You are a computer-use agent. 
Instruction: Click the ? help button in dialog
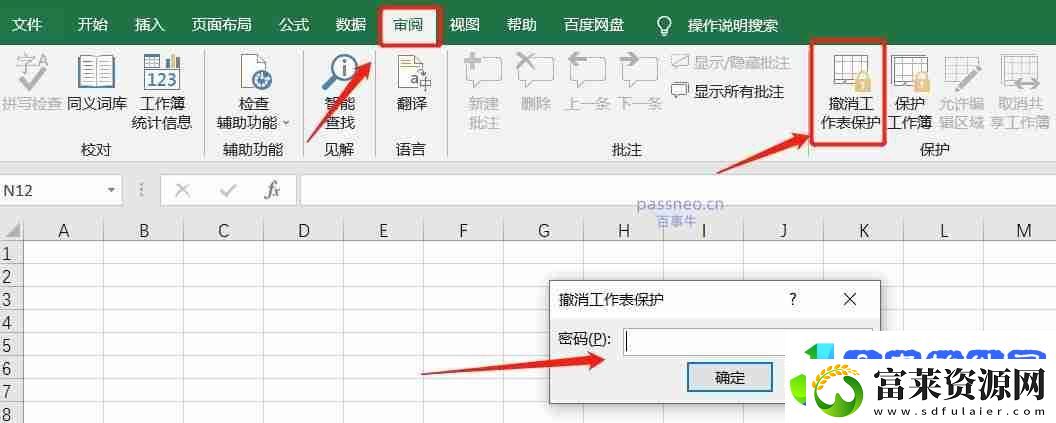tap(793, 300)
